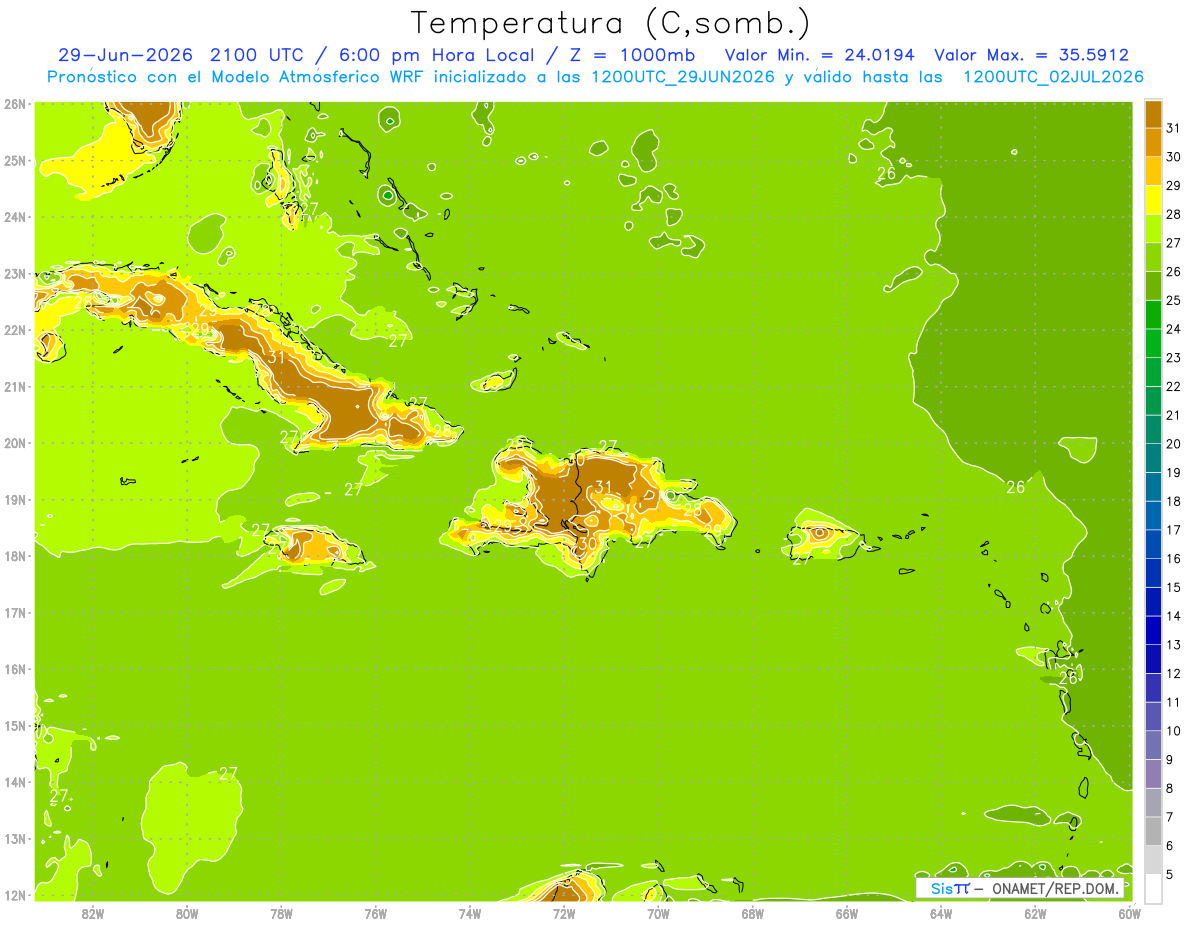Choose the blue swatch between 15 and 16
1200x927 pixels.
[1153, 573]
